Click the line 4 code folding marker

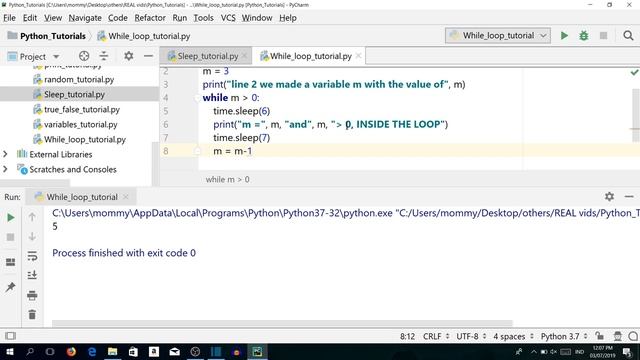pyautogui.click(x=197, y=98)
